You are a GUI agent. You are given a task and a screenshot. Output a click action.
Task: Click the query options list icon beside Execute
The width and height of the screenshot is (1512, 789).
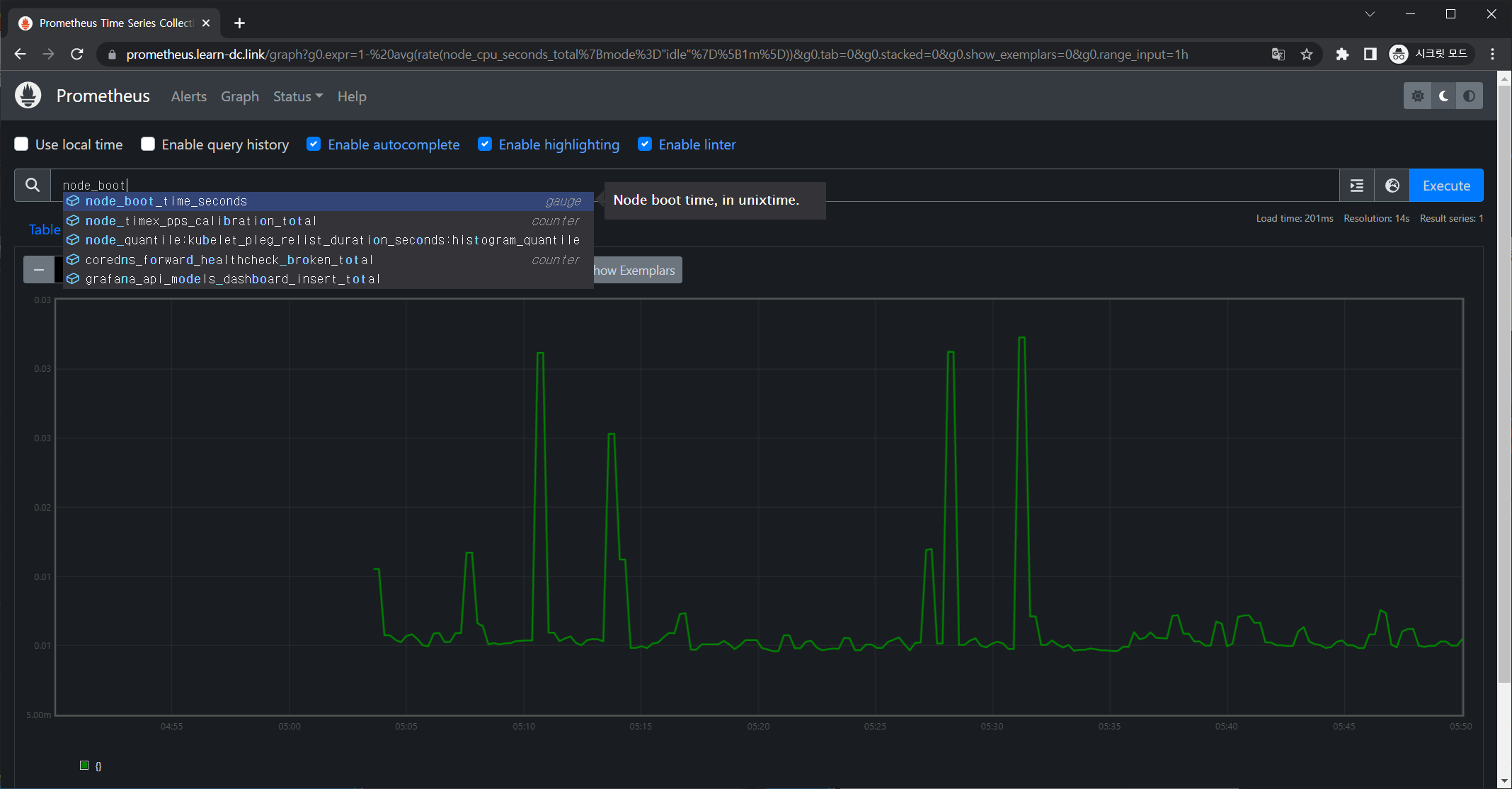pos(1357,185)
